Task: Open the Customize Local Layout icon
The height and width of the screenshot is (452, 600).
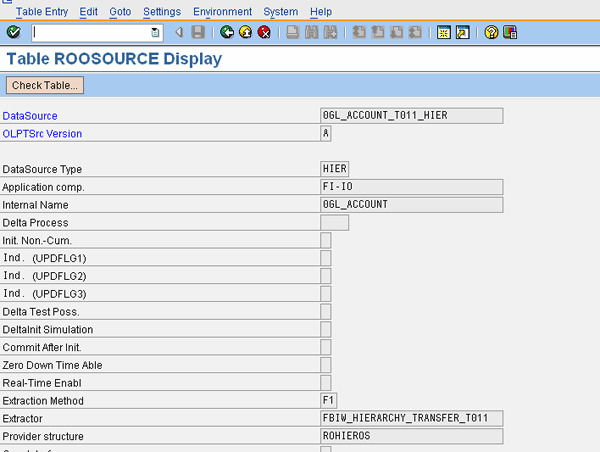Action: click(x=510, y=32)
